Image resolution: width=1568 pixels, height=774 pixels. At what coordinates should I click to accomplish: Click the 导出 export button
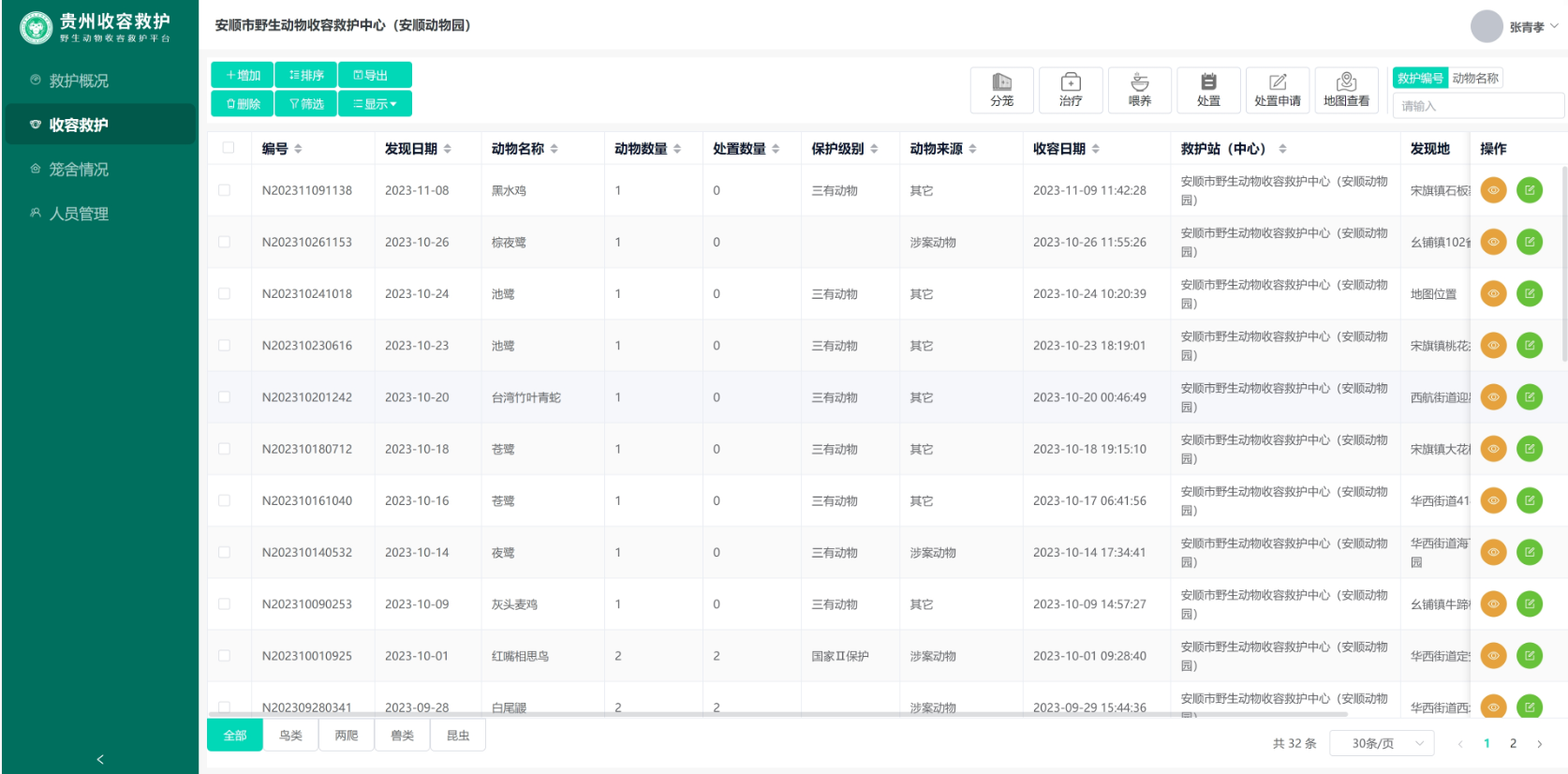click(375, 75)
